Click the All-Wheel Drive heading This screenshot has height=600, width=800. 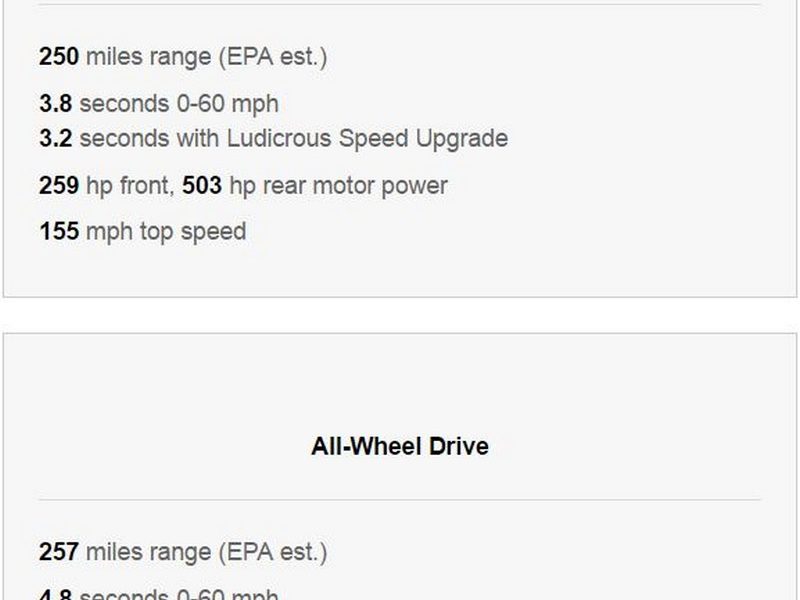(400, 446)
